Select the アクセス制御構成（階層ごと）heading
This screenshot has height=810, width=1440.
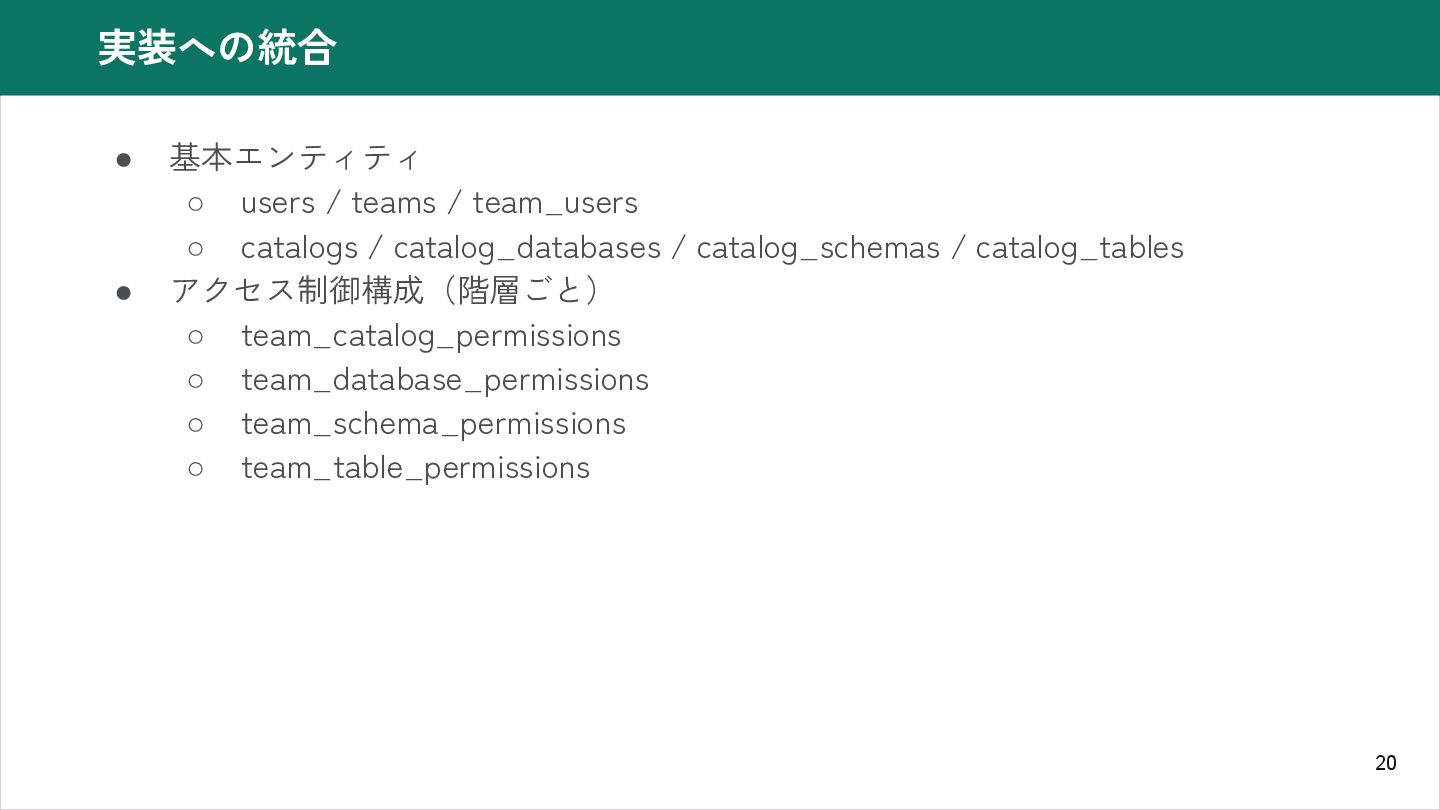386,291
